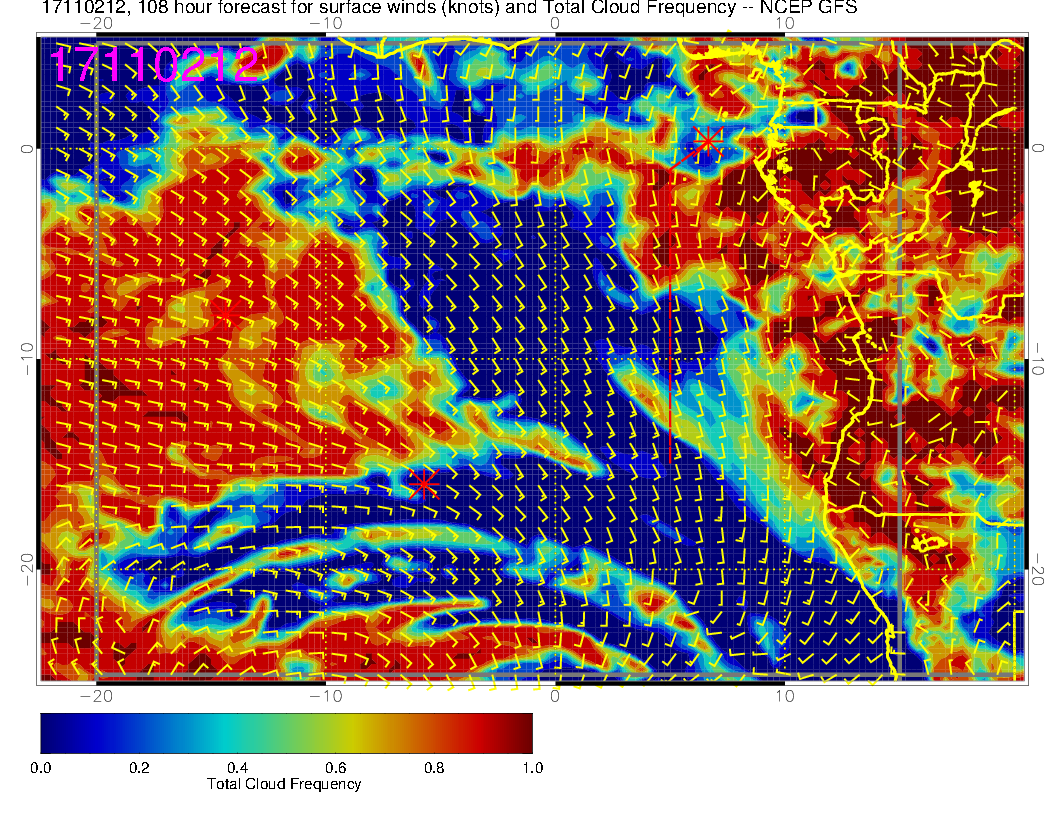Click the -20 latitude label on the right axis
This screenshot has width=1056, height=816.
(1037, 570)
